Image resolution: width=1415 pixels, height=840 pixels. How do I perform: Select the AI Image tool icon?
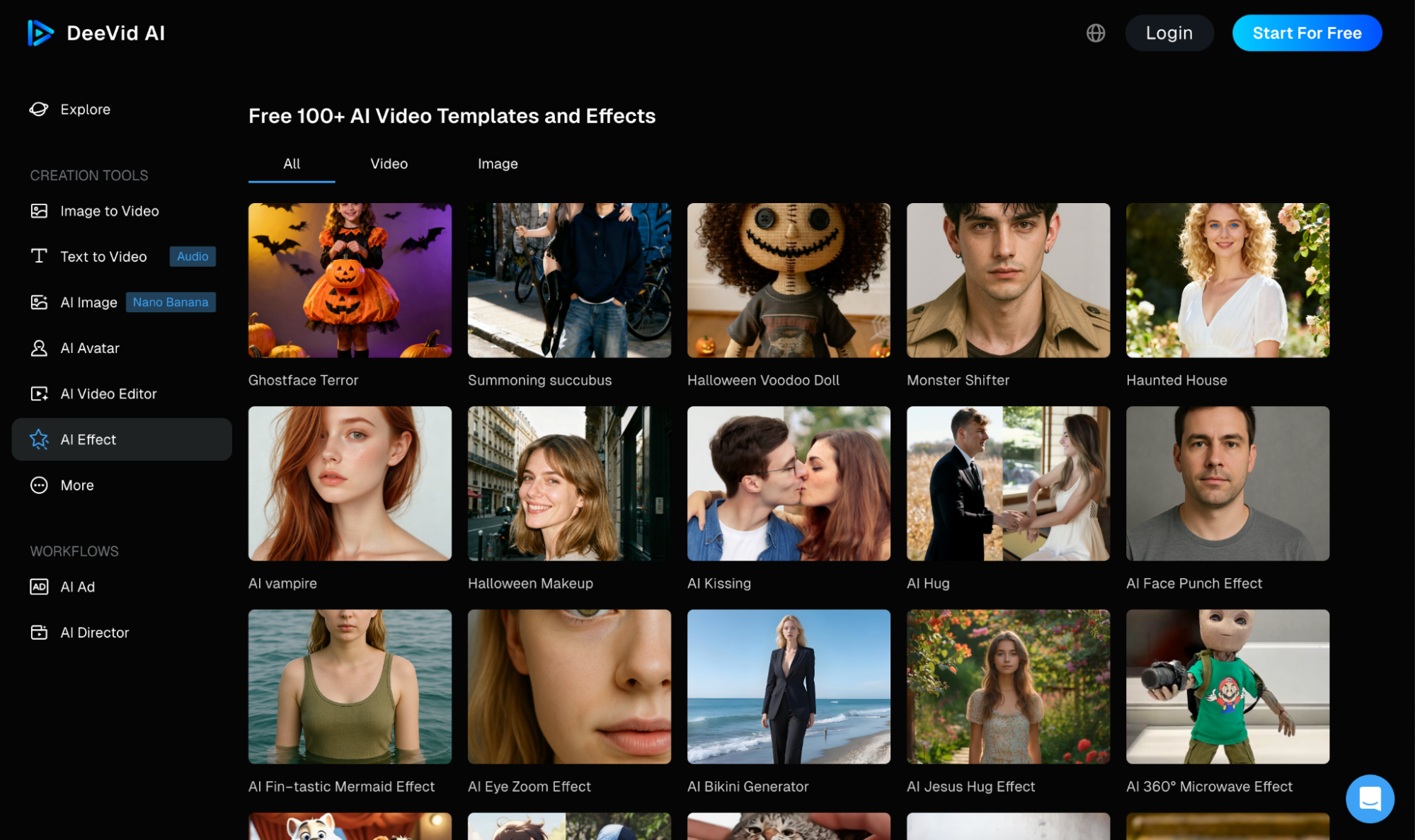[39, 302]
